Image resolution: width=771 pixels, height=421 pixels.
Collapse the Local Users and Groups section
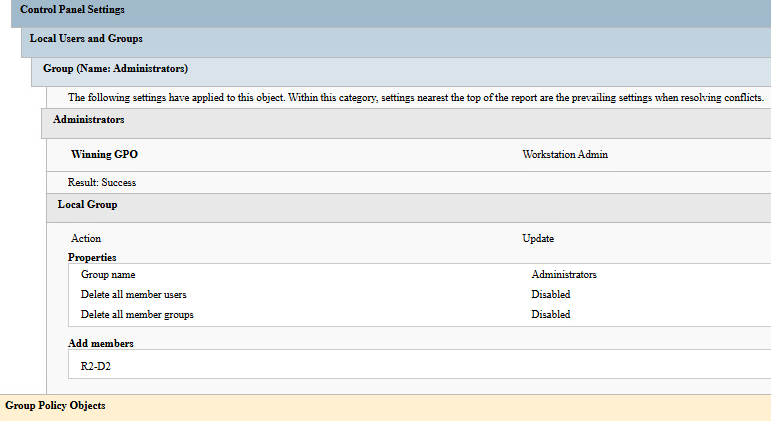(x=86, y=39)
